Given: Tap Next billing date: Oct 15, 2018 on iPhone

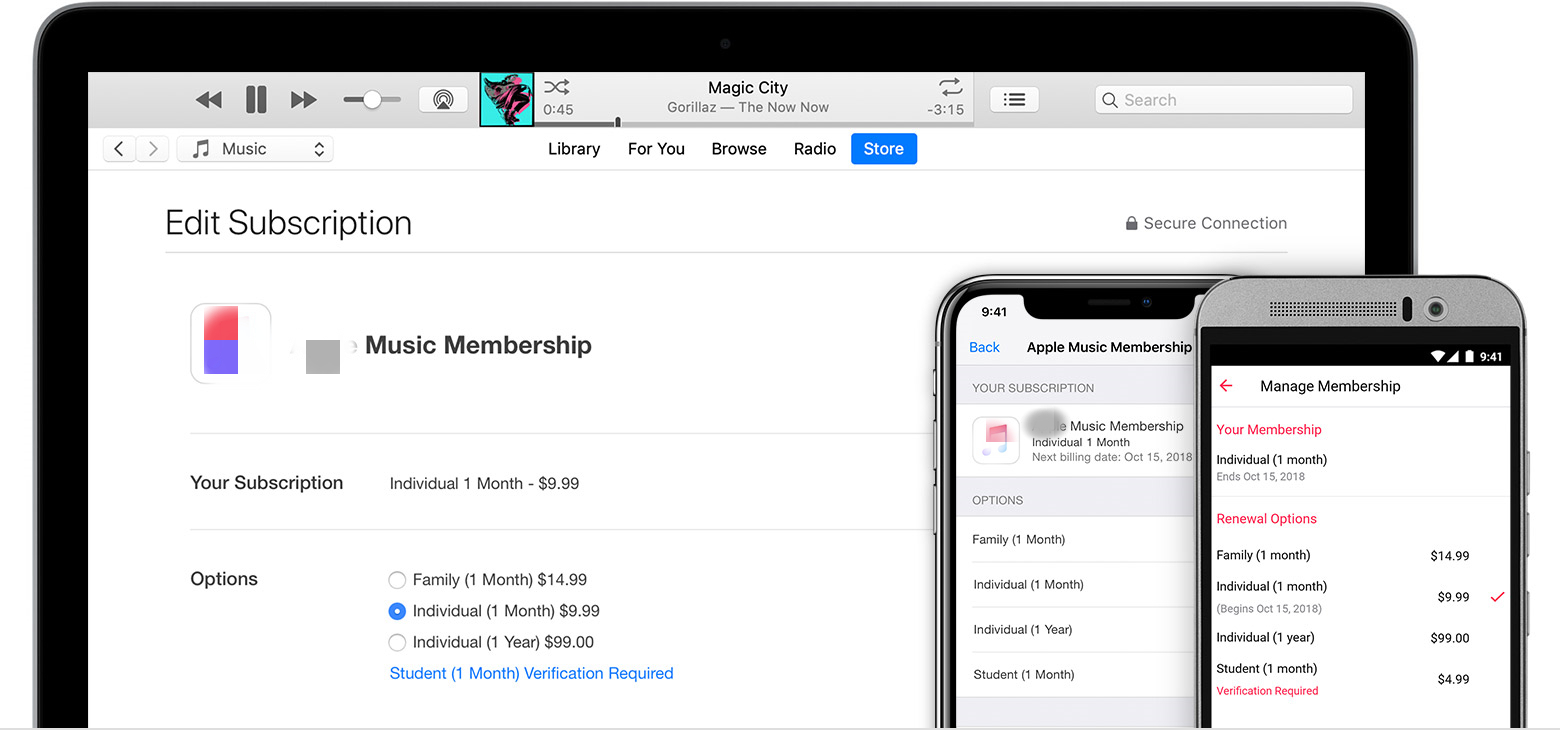Looking at the screenshot, I should 1112,457.
